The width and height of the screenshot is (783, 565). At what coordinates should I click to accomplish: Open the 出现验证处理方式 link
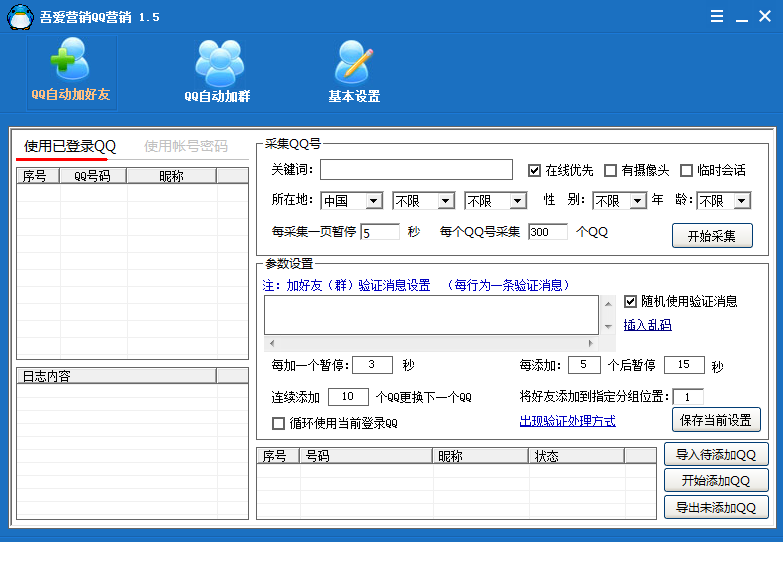[x=568, y=421]
